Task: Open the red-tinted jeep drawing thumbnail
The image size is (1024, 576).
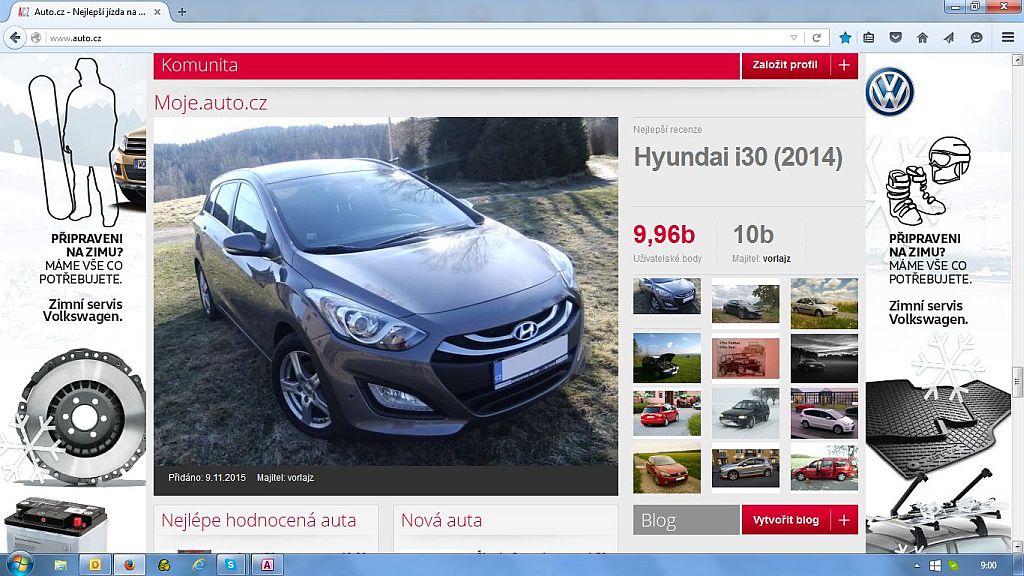Action: (x=745, y=357)
